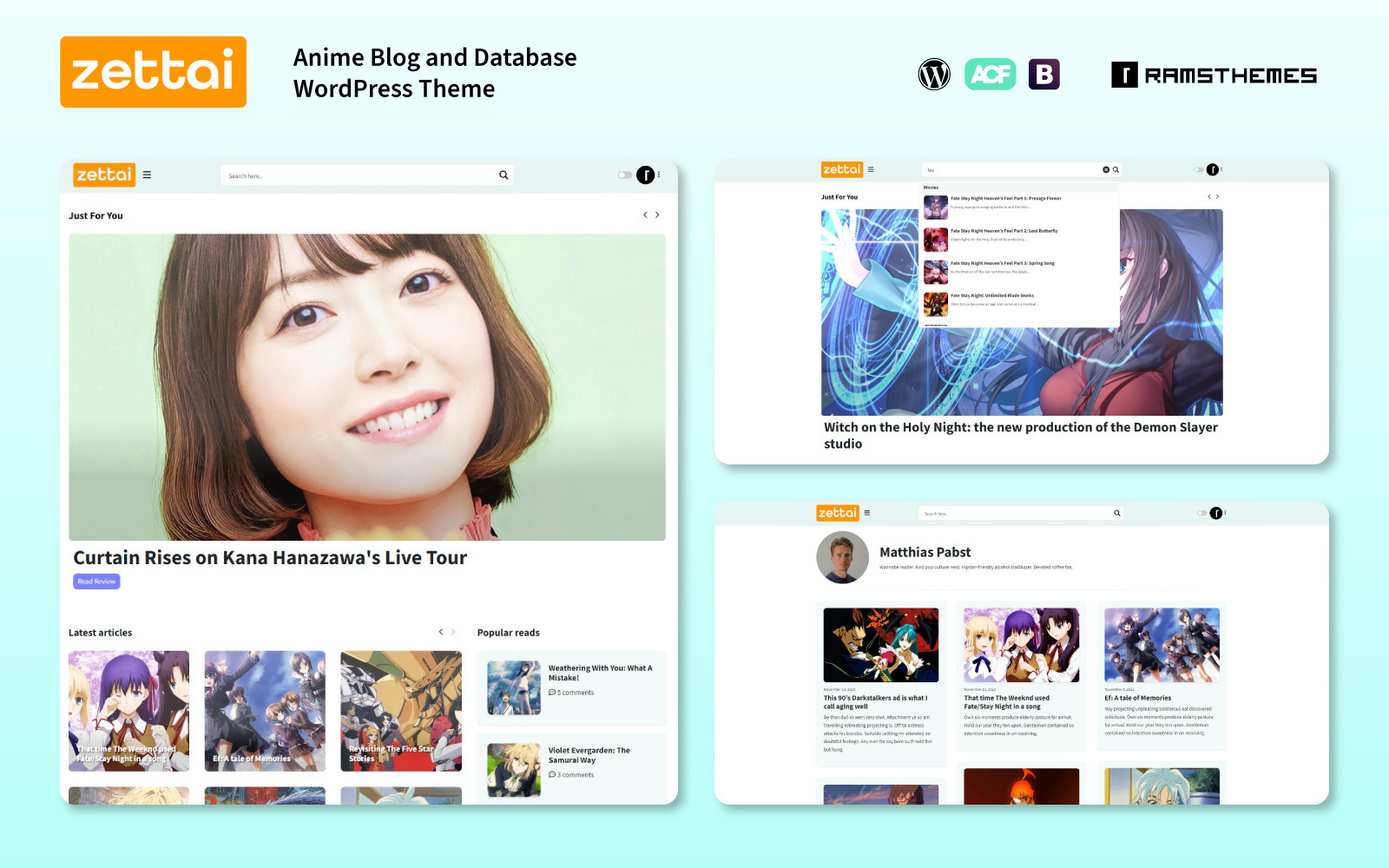Open the three-dot options menu beside the profile avatar

660,174
